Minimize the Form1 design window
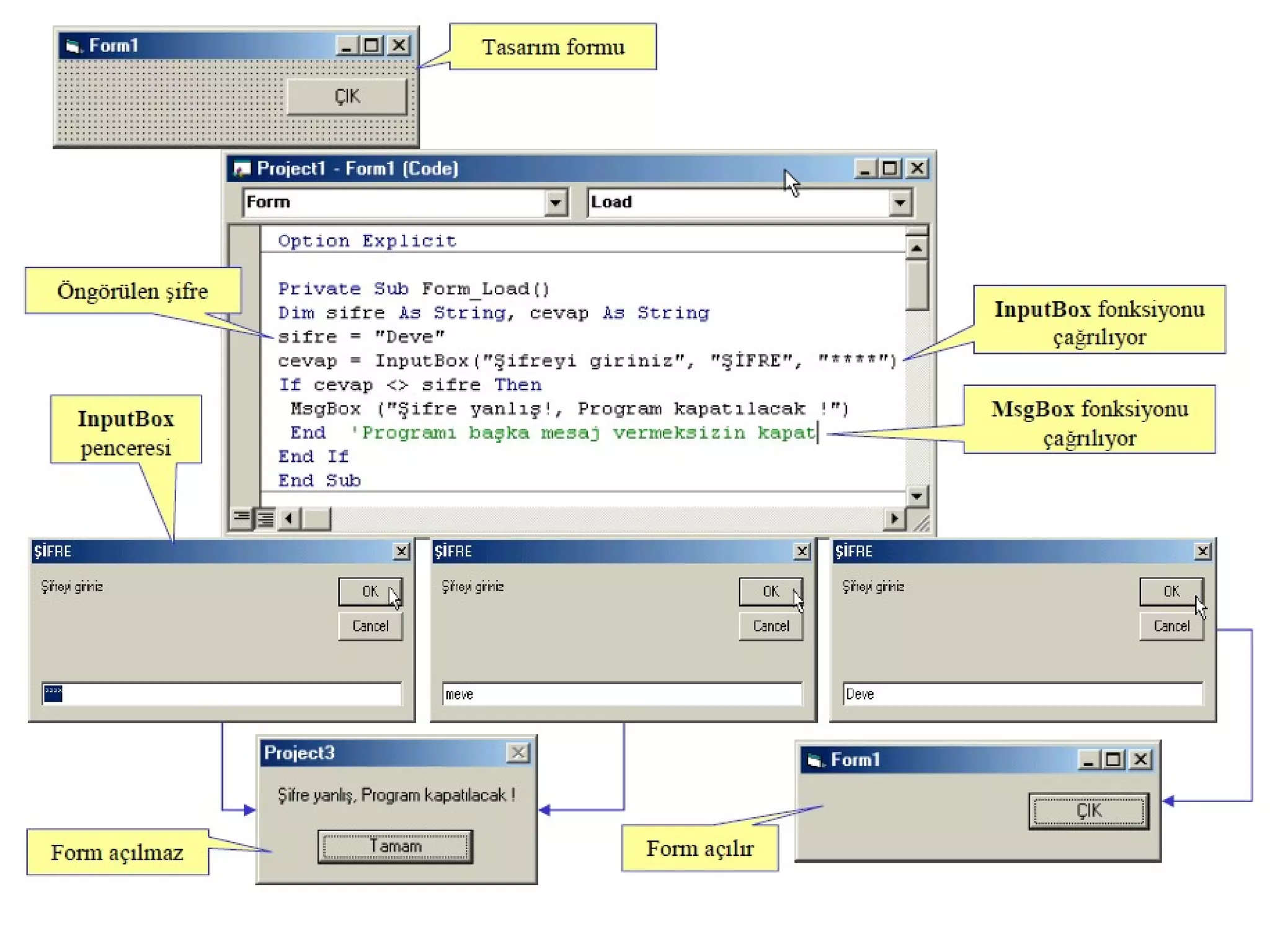Screen dimensions: 1270x952 [x=346, y=46]
